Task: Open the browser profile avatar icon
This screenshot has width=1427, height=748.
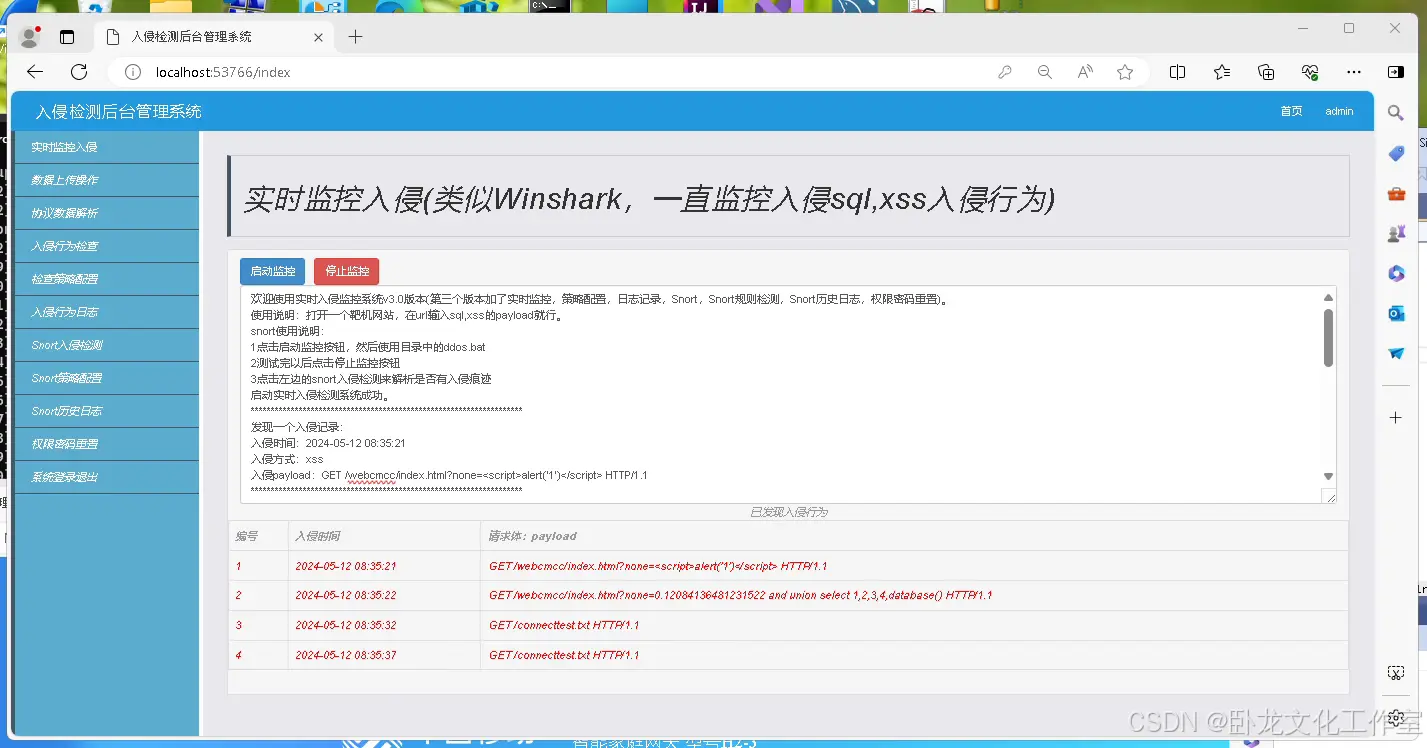Action: tap(29, 37)
